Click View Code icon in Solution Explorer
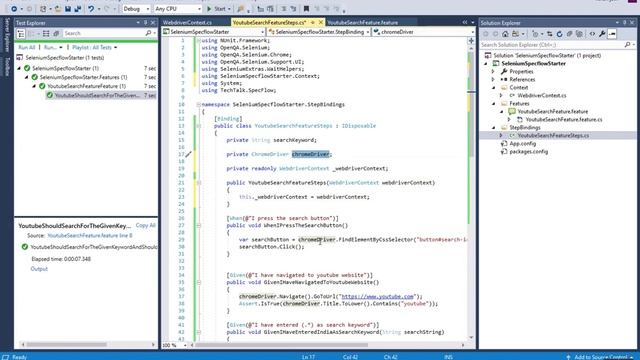 click(x=592, y=34)
